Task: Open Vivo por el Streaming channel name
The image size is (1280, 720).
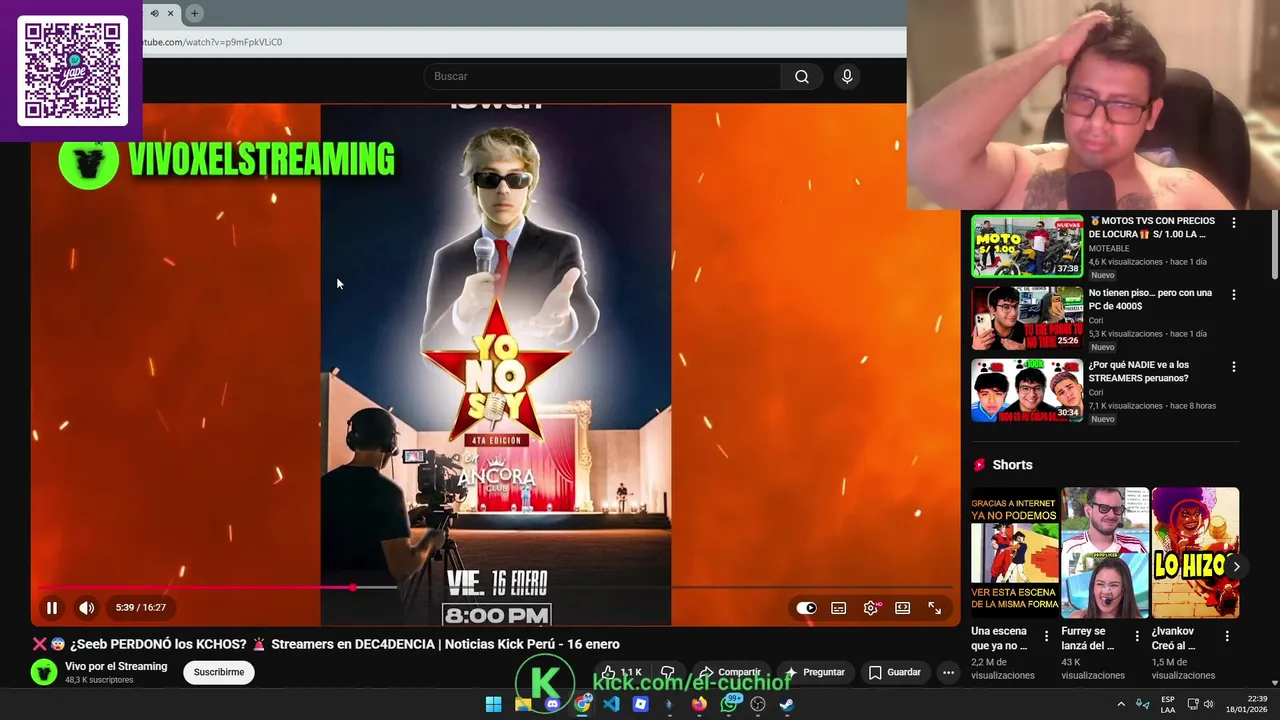Action: (x=116, y=667)
